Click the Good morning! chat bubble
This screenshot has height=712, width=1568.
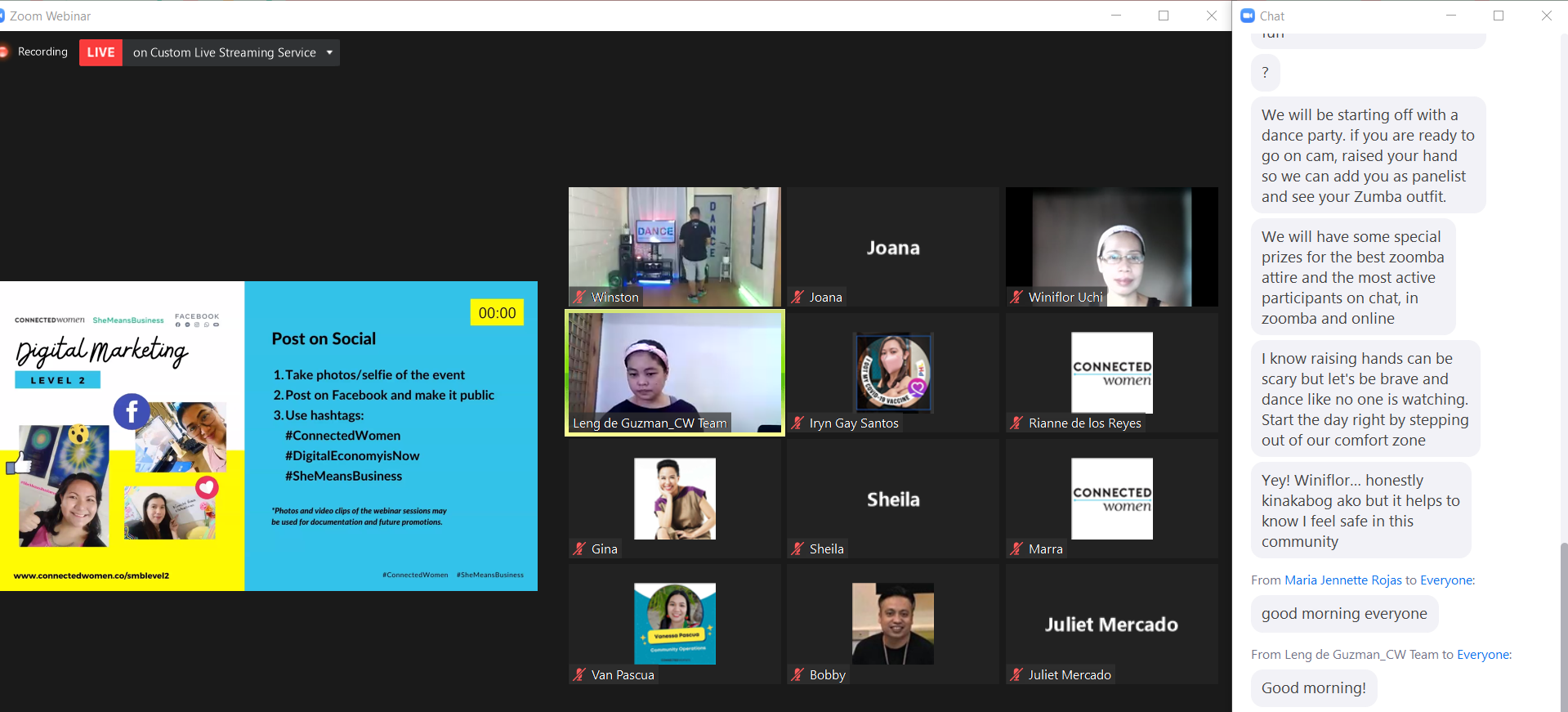(x=1314, y=688)
